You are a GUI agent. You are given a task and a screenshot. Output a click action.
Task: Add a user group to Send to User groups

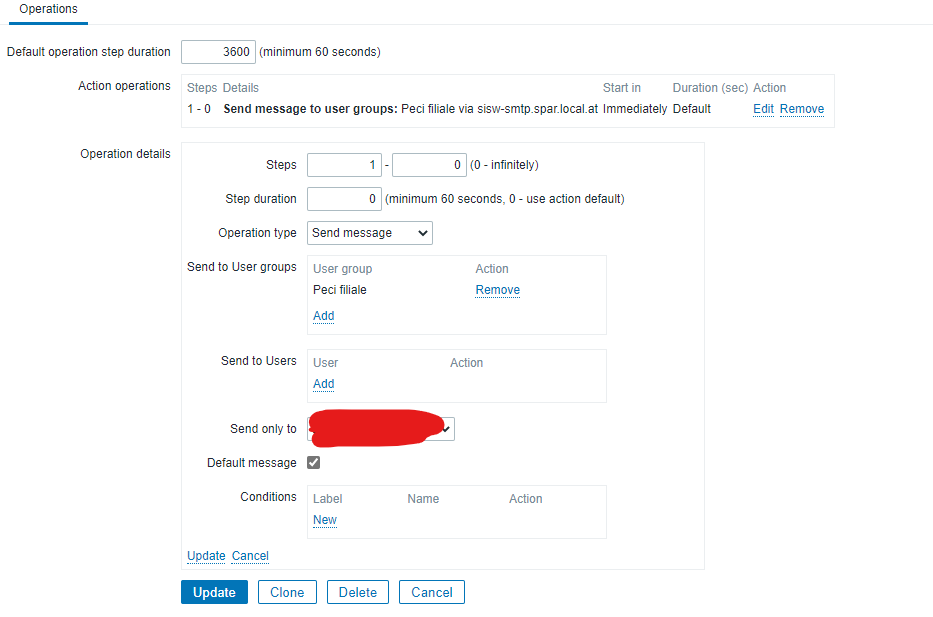(x=323, y=316)
